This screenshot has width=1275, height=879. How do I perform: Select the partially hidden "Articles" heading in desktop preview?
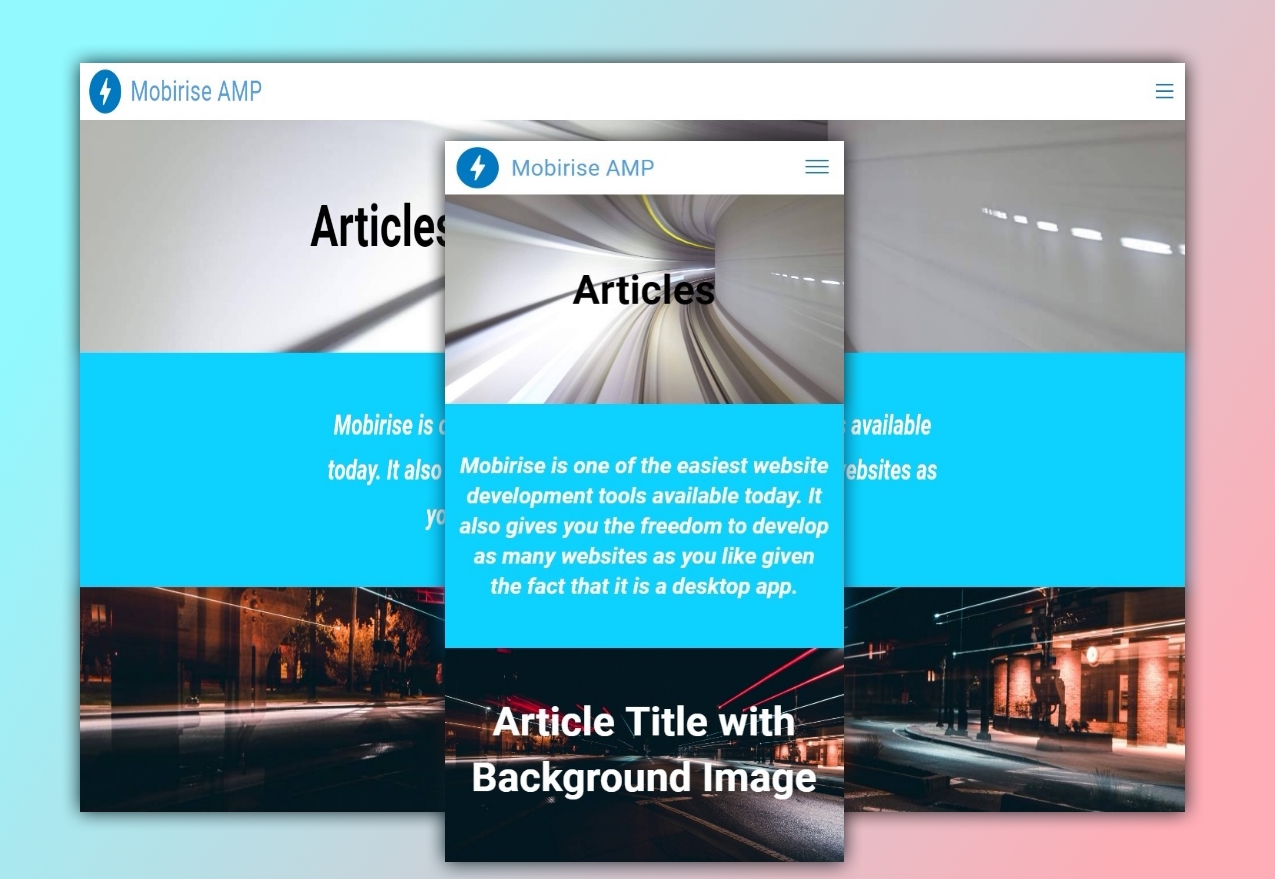click(x=378, y=227)
